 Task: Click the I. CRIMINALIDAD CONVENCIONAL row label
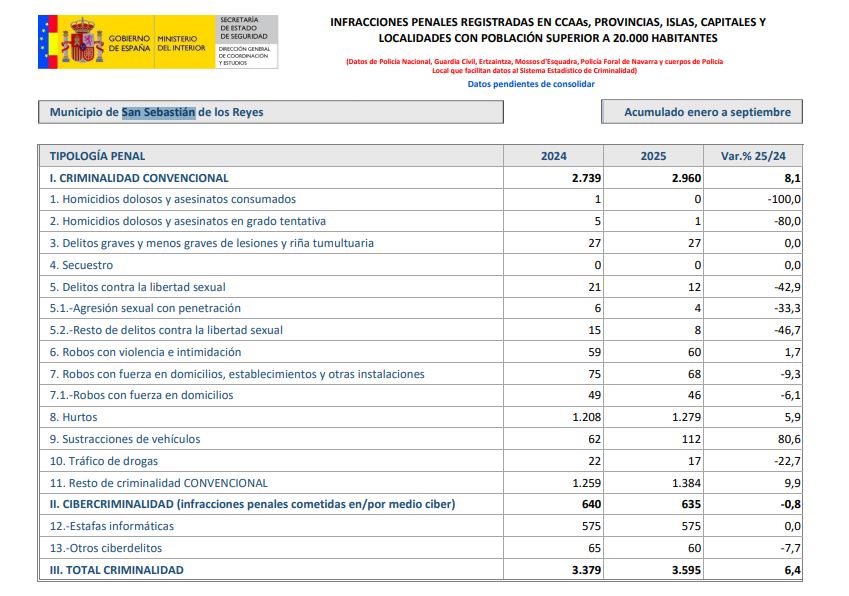[x=139, y=178]
